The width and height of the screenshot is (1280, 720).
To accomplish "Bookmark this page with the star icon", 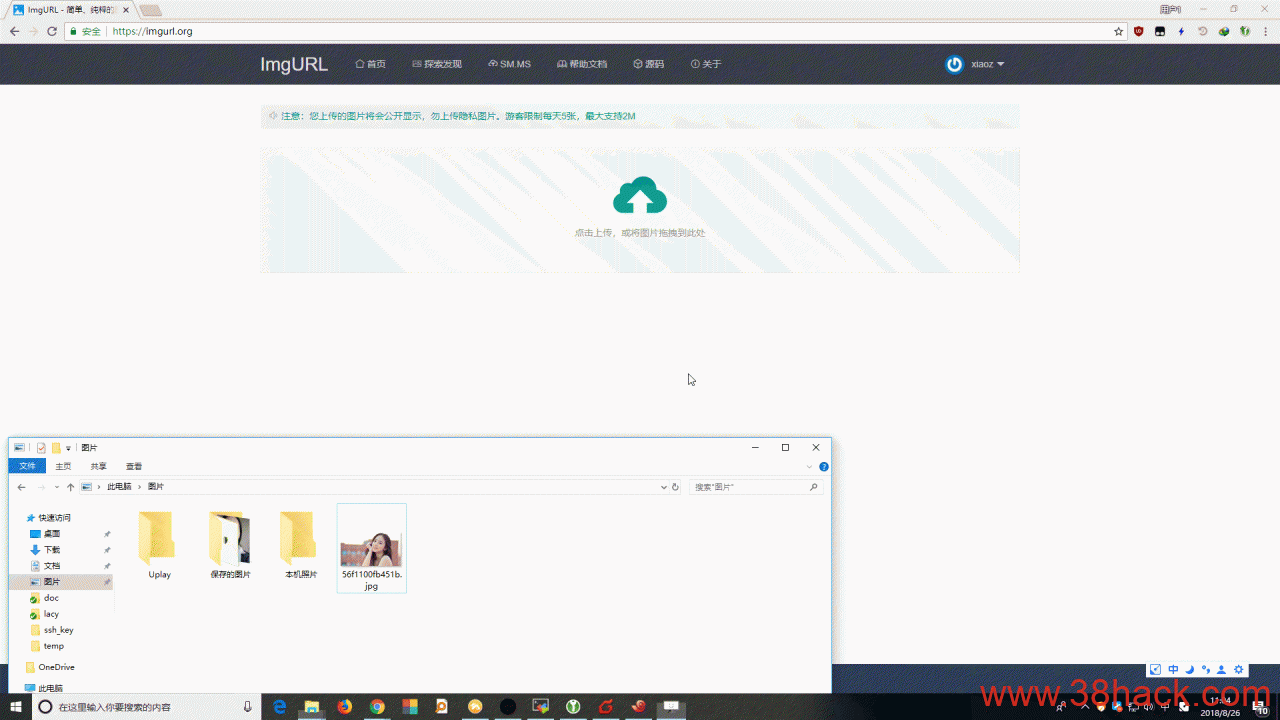I will (1119, 31).
